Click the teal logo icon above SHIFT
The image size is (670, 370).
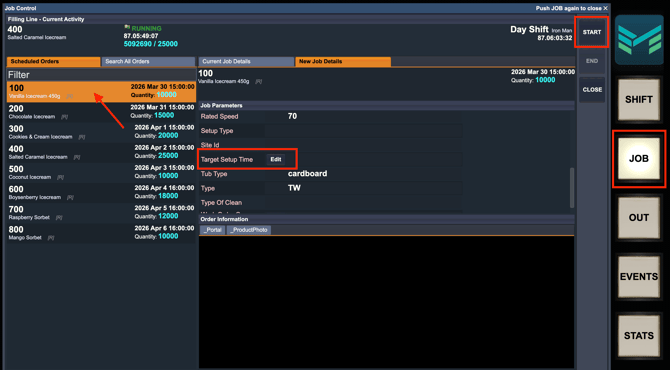(639, 40)
